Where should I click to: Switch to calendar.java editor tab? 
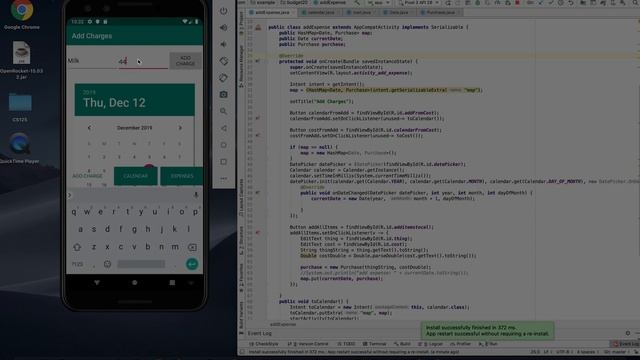click(x=320, y=12)
